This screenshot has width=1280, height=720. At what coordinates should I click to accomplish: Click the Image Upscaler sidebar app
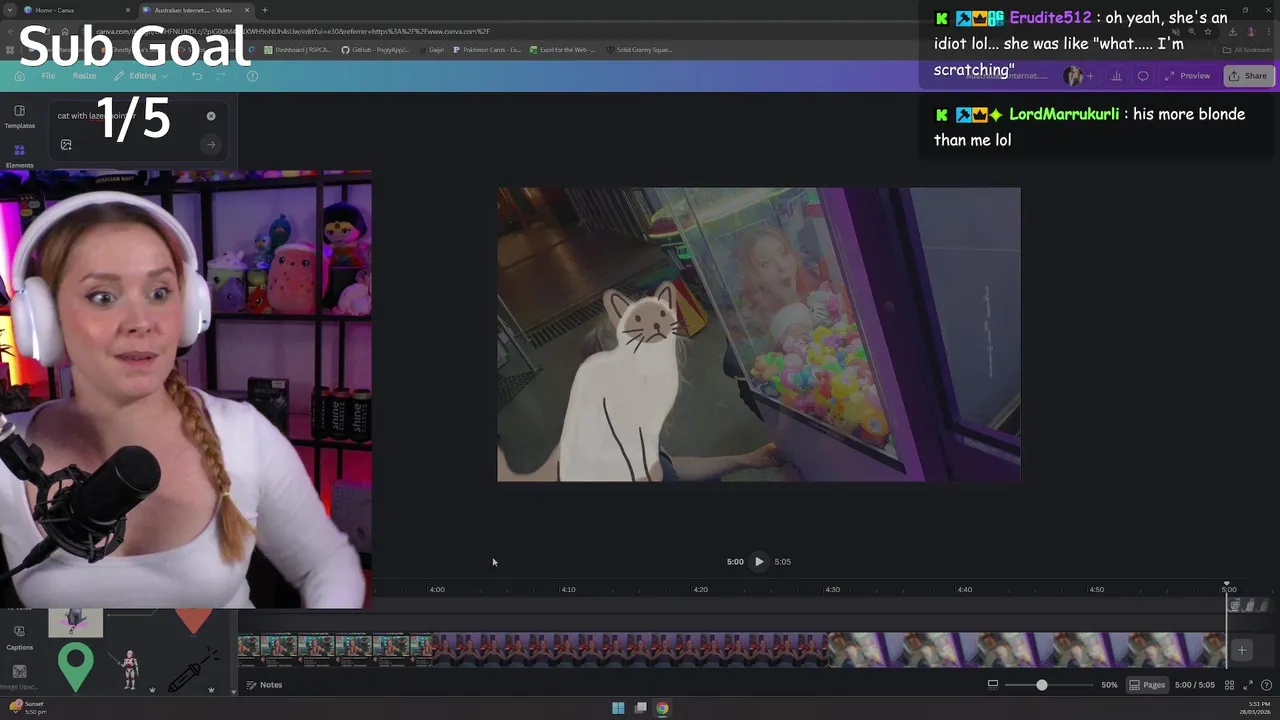tap(19, 676)
